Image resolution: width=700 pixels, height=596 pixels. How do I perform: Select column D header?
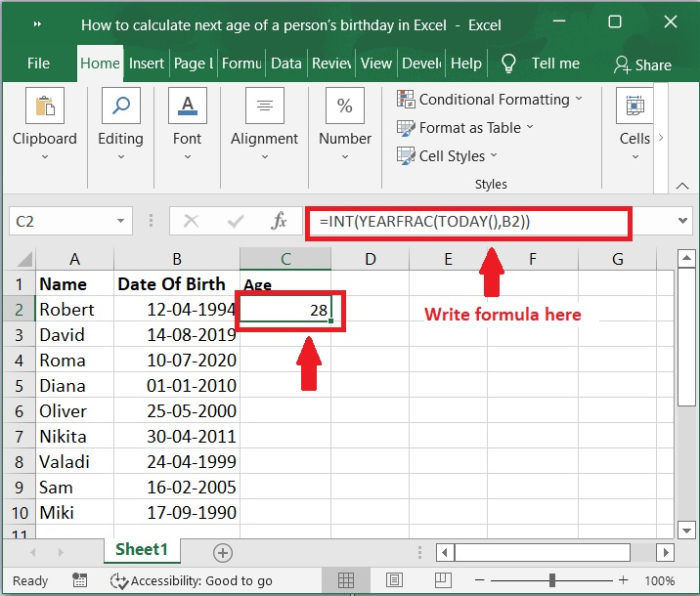coord(370,259)
